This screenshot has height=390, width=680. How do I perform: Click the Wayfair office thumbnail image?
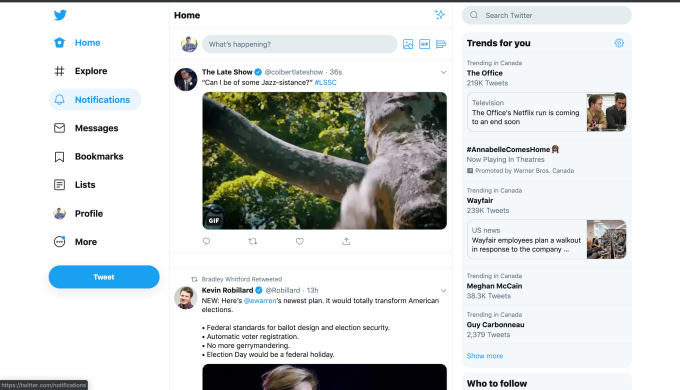coord(606,239)
